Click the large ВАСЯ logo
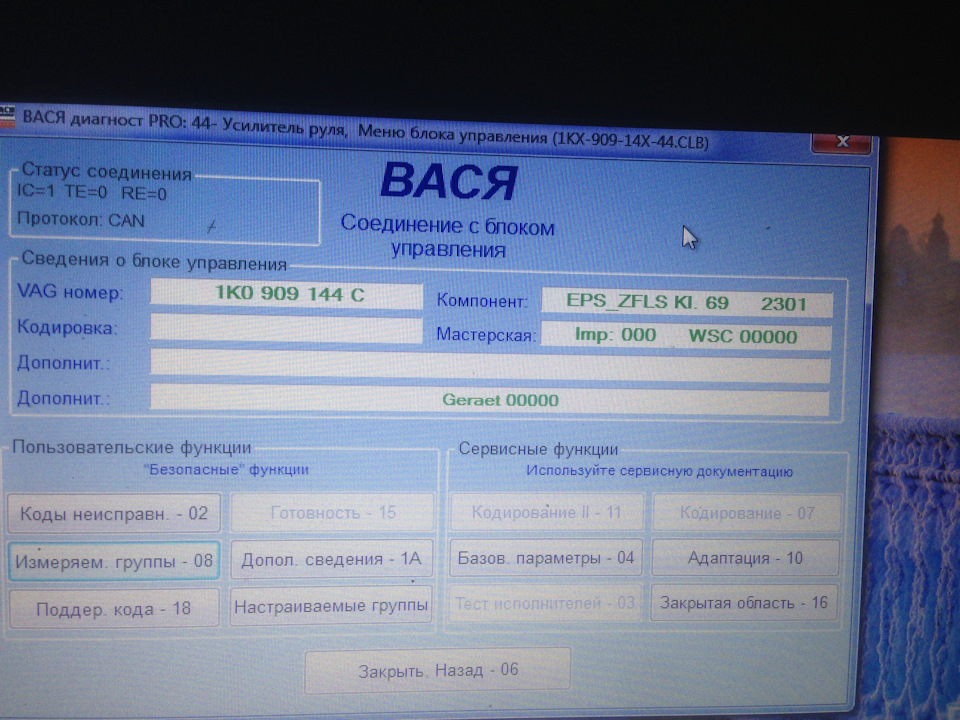This screenshot has width=960, height=720. coord(449,181)
